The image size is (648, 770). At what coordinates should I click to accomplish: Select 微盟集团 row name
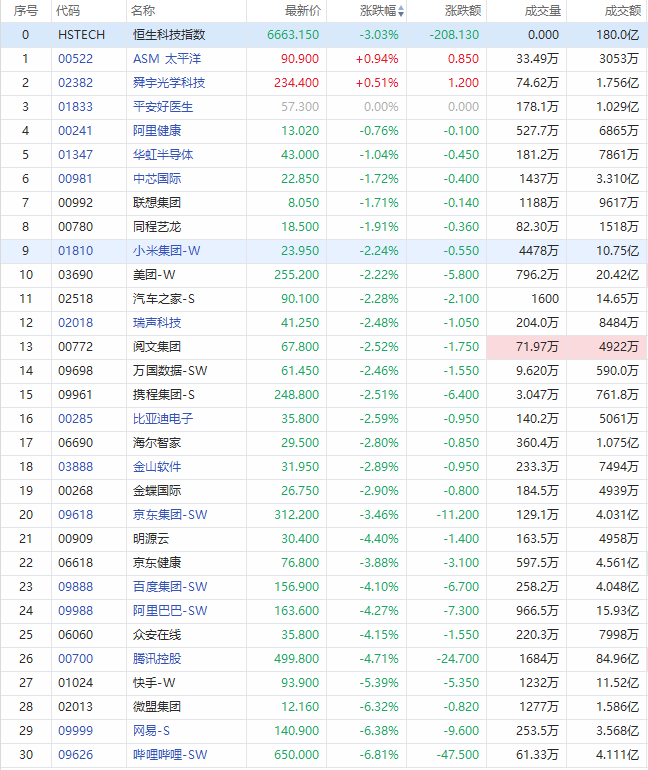pos(157,707)
